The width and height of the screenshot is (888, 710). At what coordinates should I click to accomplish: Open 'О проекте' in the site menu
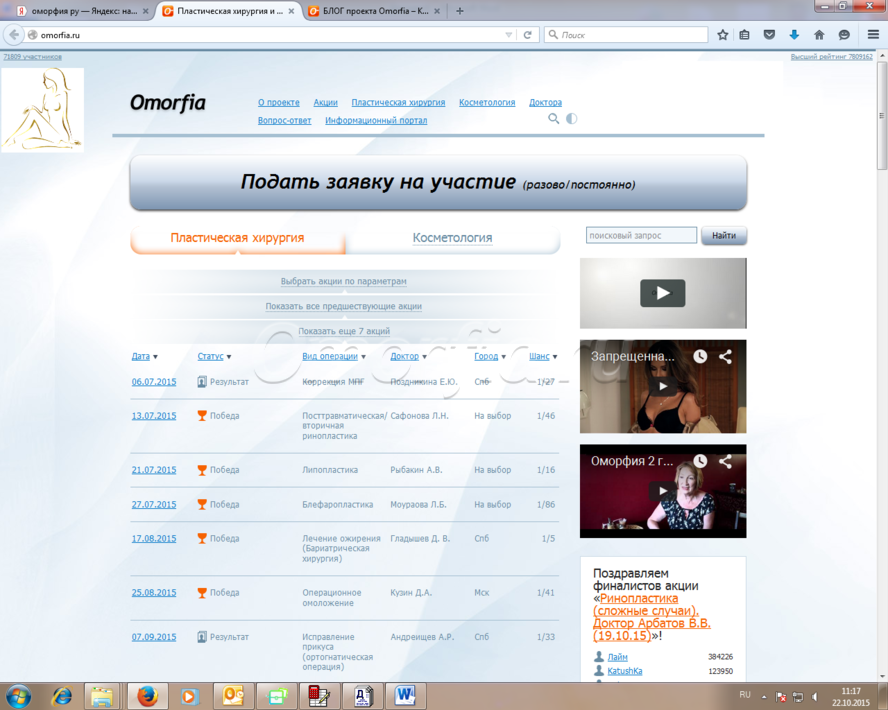coord(279,102)
